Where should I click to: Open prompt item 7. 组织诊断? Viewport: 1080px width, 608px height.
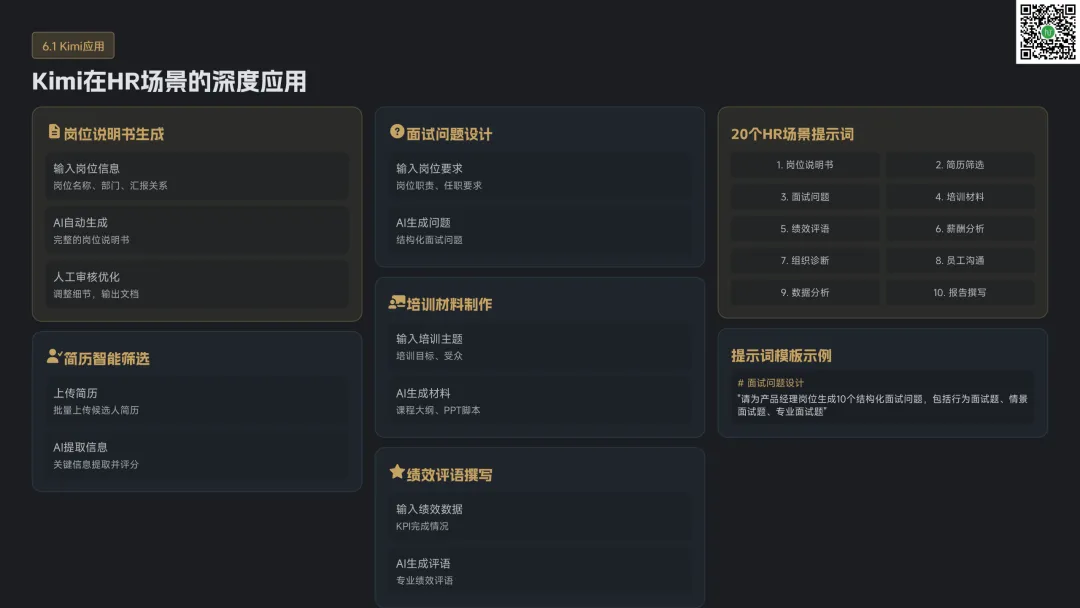805,261
